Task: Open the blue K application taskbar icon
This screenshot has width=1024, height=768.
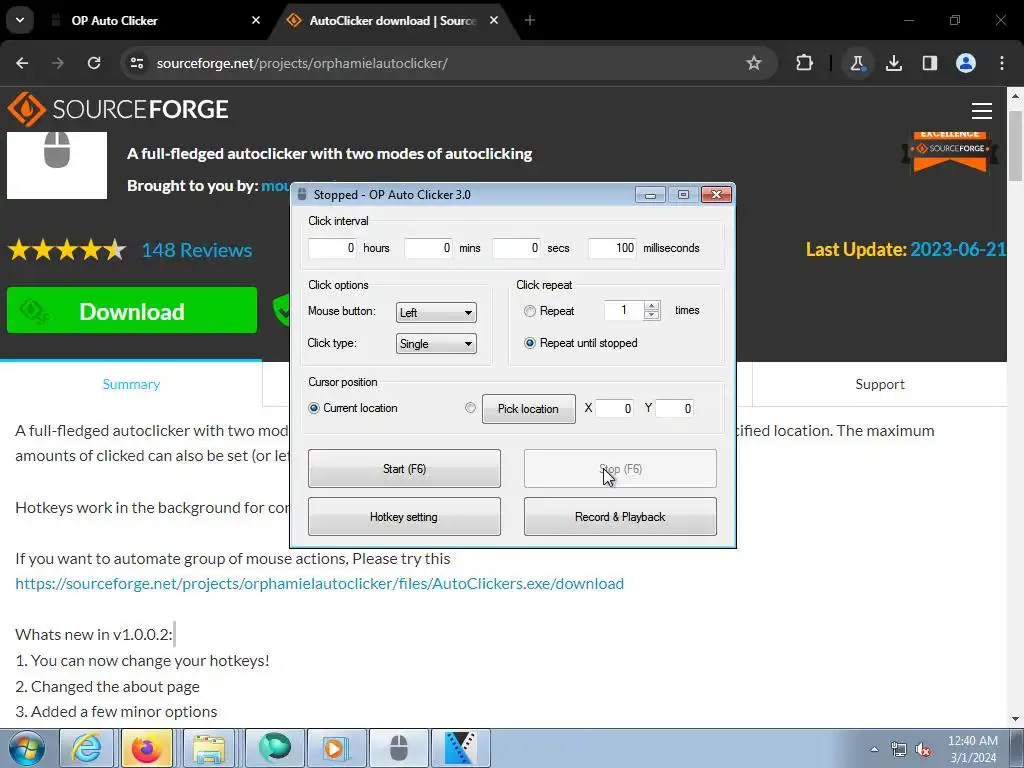Action: [460, 748]
